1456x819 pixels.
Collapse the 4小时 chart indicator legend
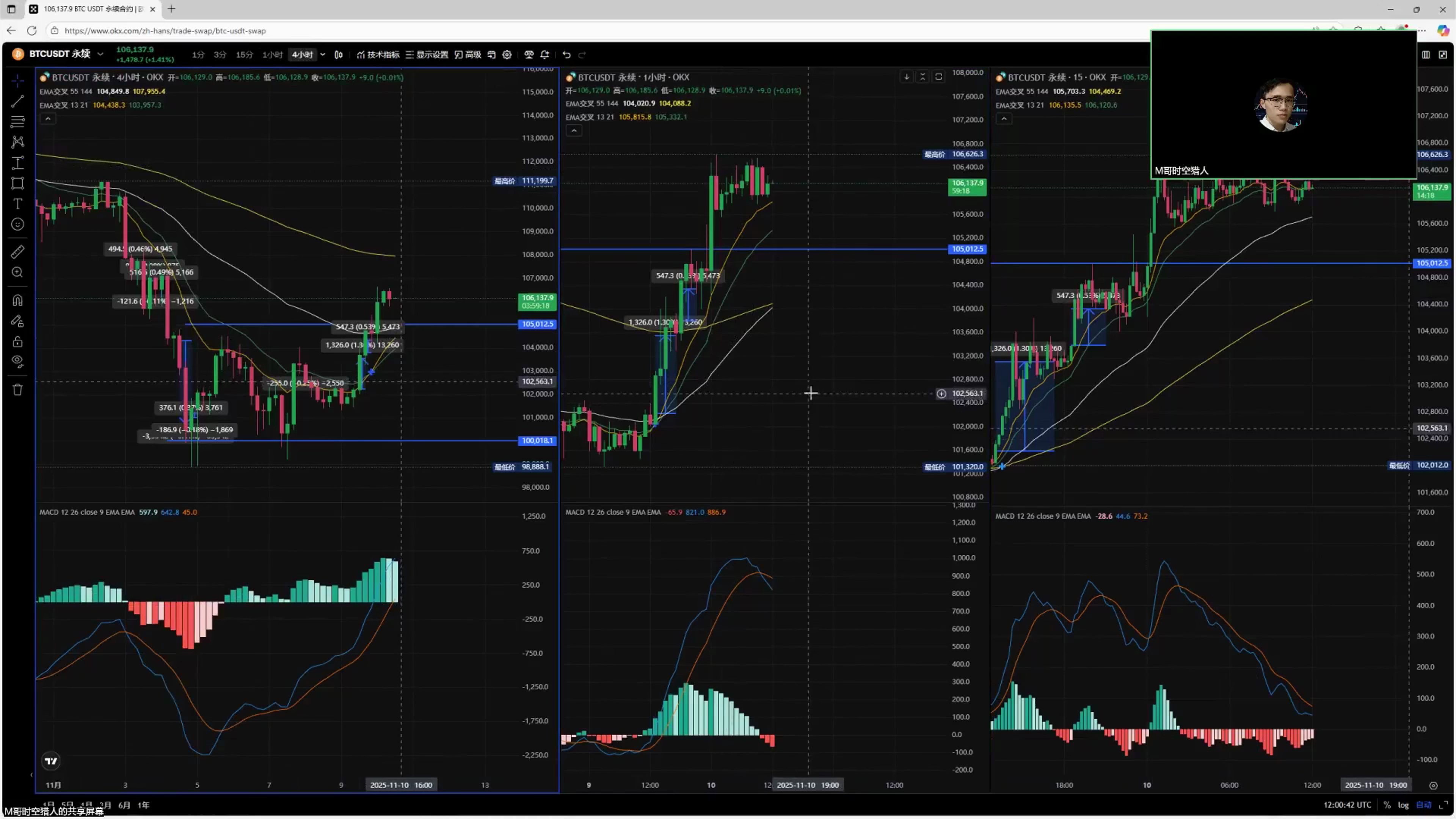pos(48,119)
